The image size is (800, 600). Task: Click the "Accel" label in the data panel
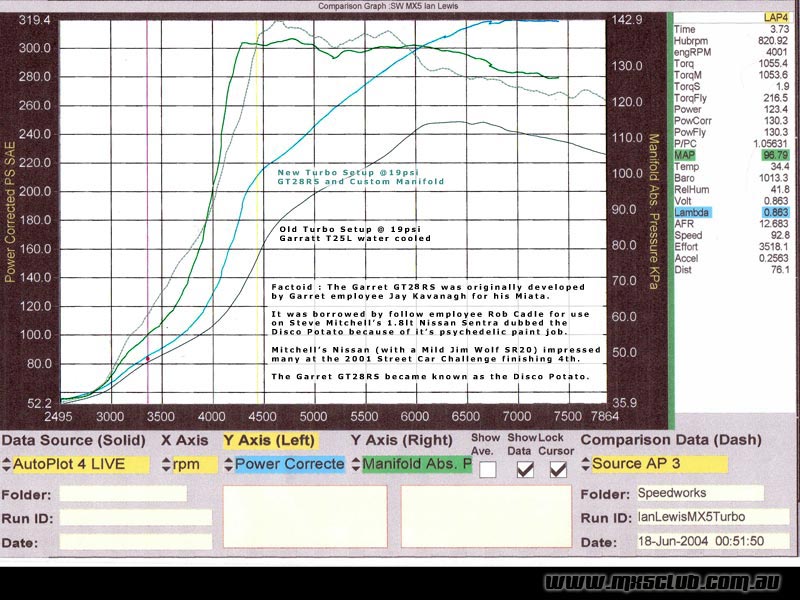pyautogui.click(x=687, y=258)
